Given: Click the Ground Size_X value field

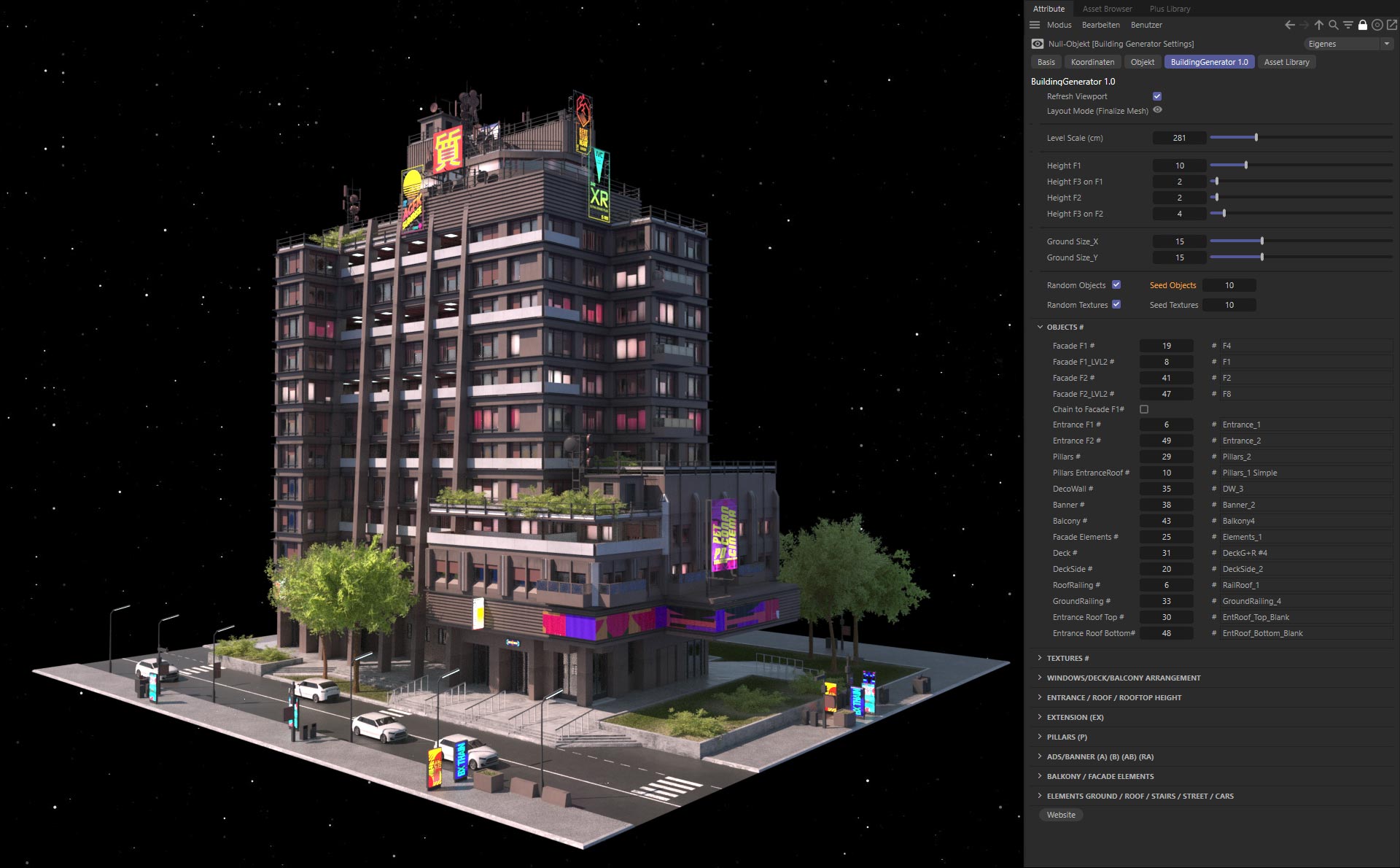Looking at the screenshot, I should coord(1178,241).
